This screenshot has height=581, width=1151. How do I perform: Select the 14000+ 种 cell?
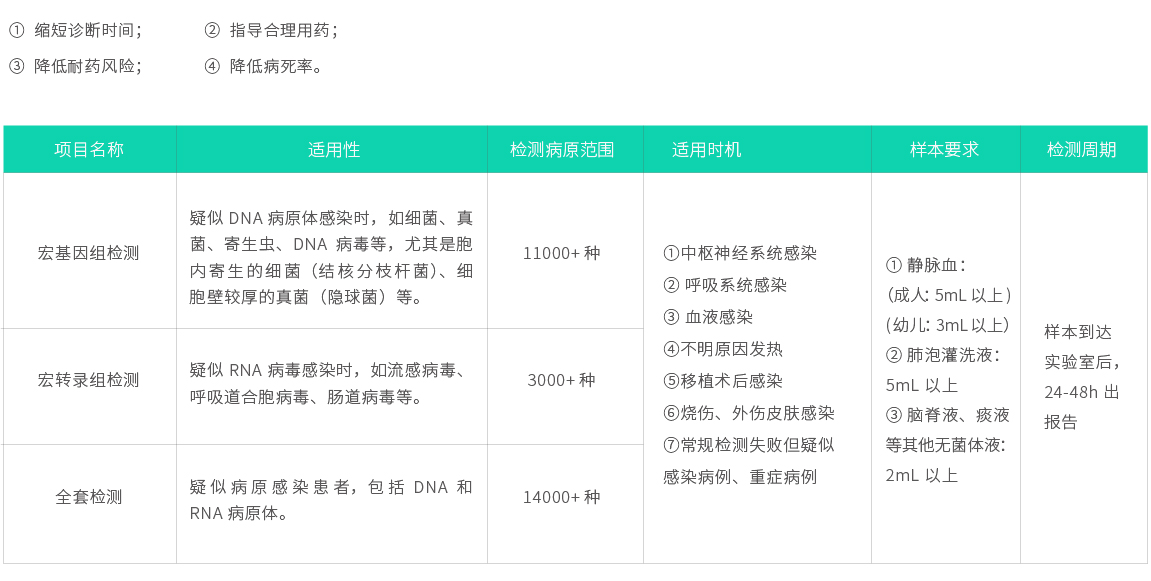click(562, 497)
